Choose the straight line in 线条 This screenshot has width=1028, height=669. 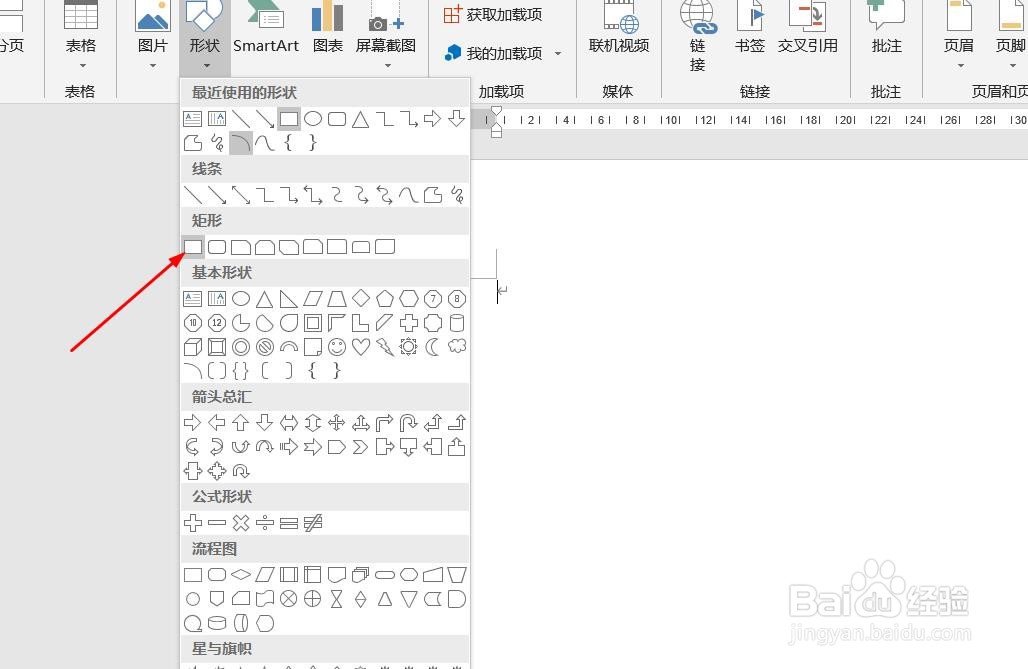click(193, 195)
